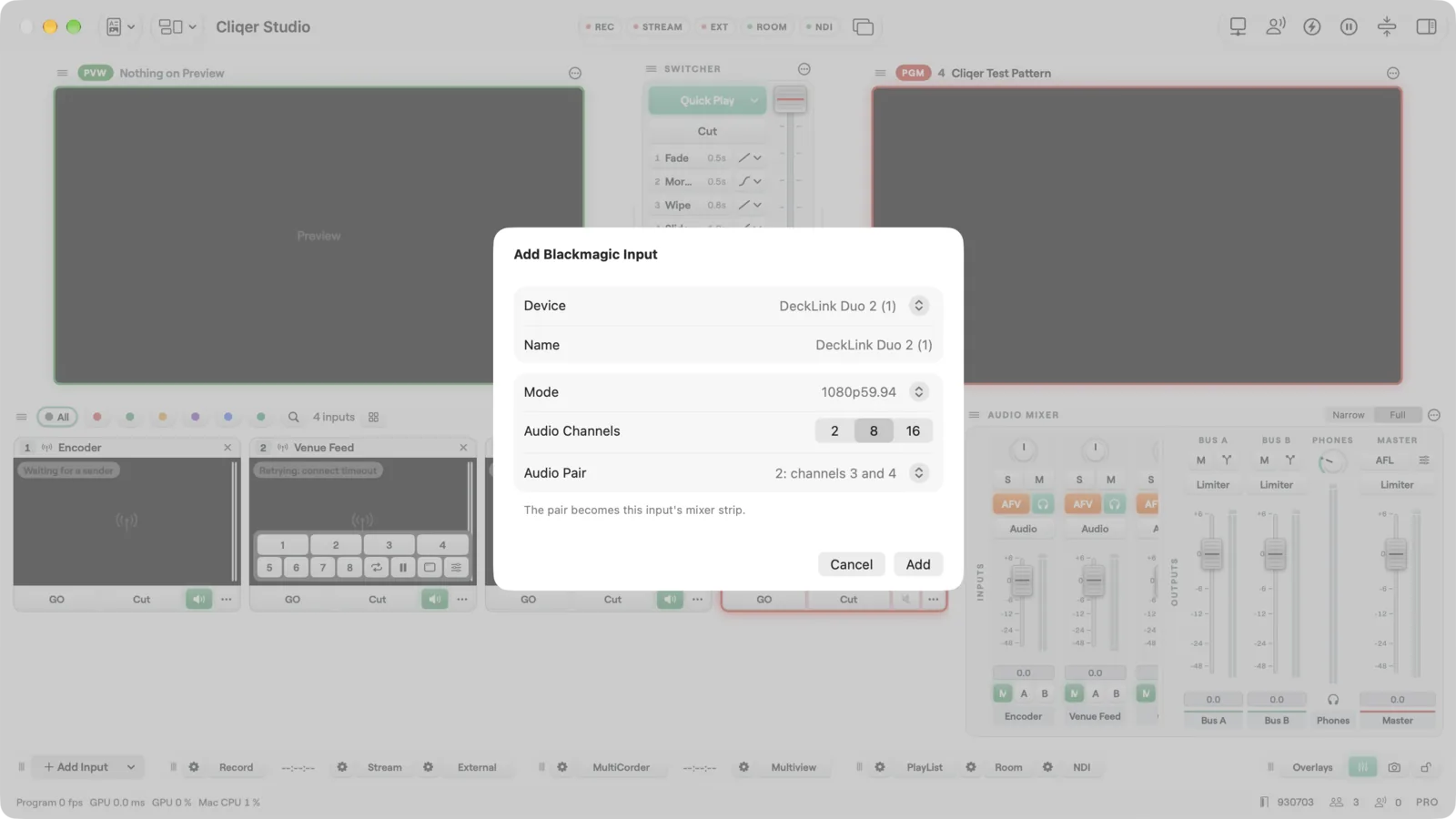Filter inputs by All
This screenshot has width=1456, height=819.
[x=57, y=417]
